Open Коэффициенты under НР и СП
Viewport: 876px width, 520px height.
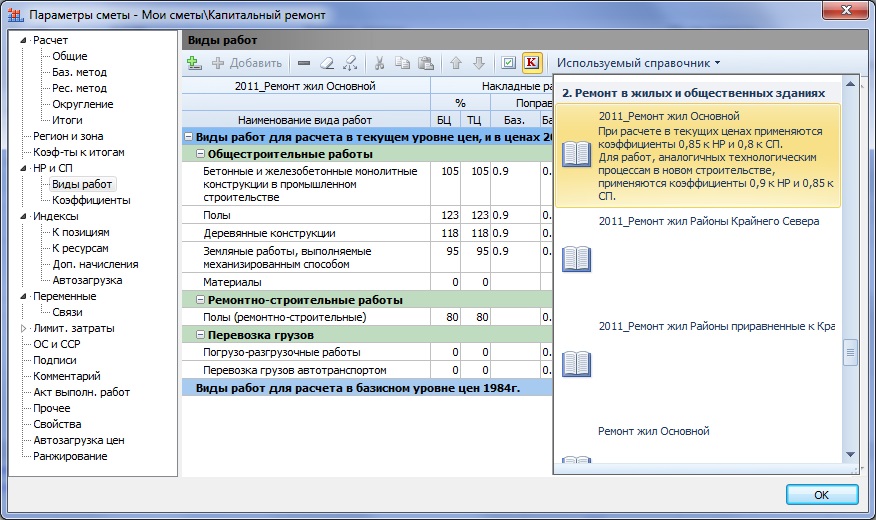tap(91, 200)
